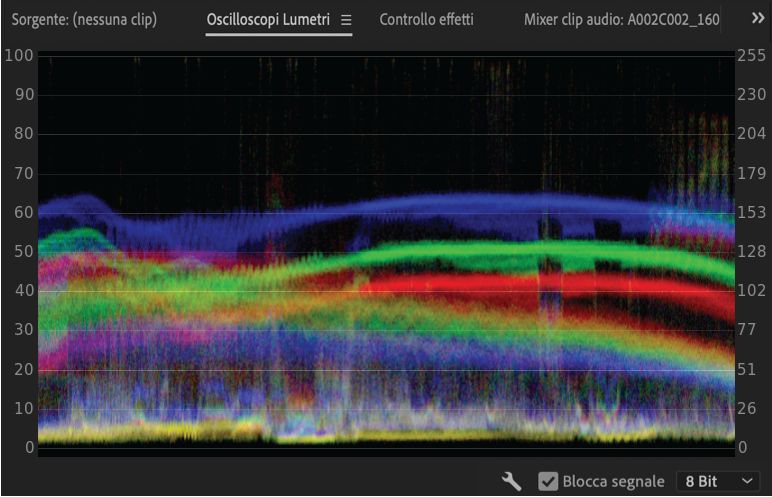This screenshot has height=497, width=772.
Task: Click the 204 value on the right scale
Action: tap(751, 133)
